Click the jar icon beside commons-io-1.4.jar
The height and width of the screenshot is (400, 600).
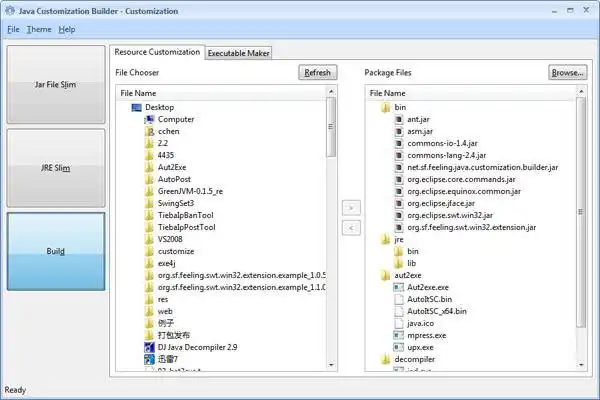point(399,144)
